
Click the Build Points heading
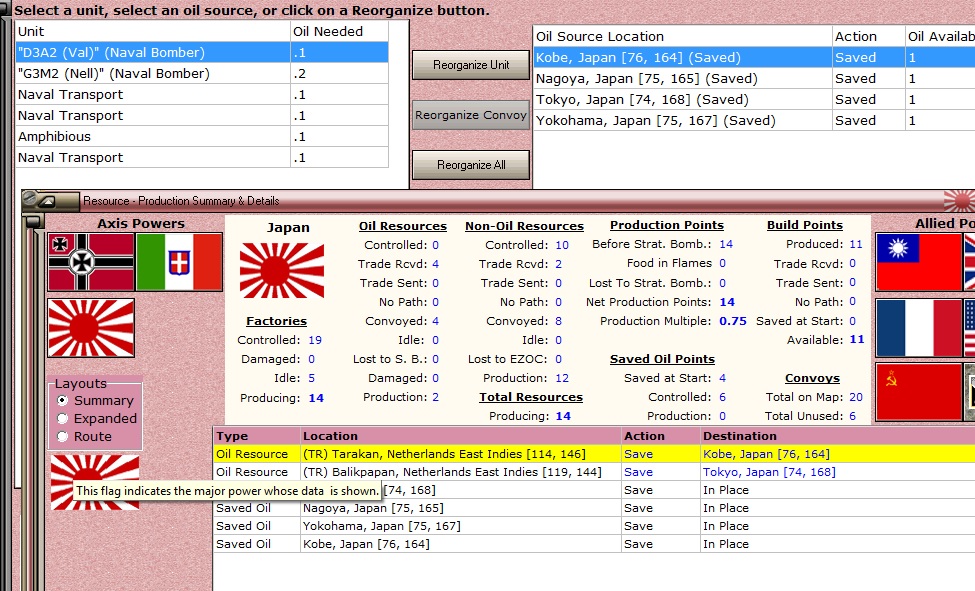tap(805, 225)
